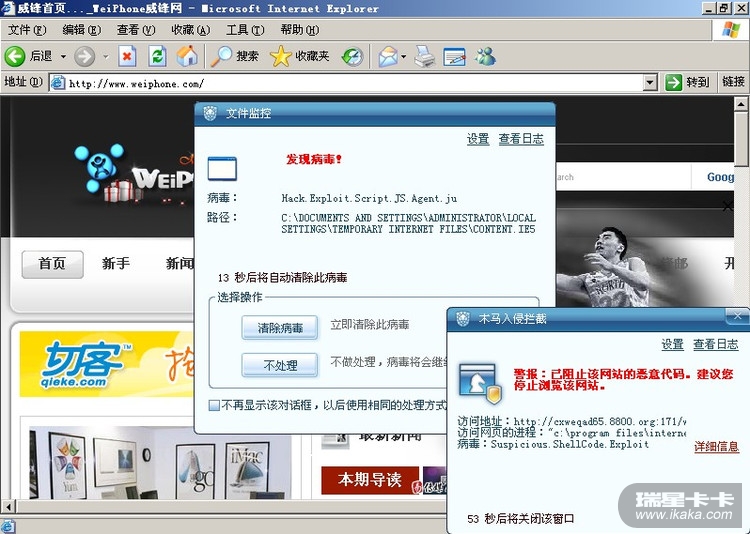Click the vertical scrollbar up arrow
Screen dimensions: 750x534
click(x=741, y=104)
